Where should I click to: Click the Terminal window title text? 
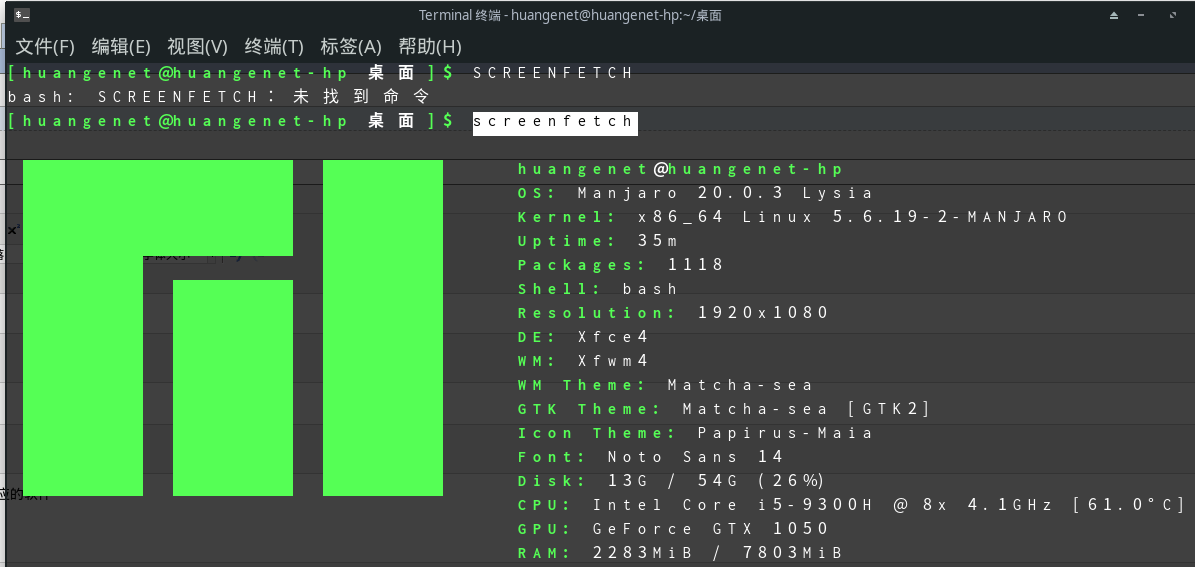[x=570, y=15]
